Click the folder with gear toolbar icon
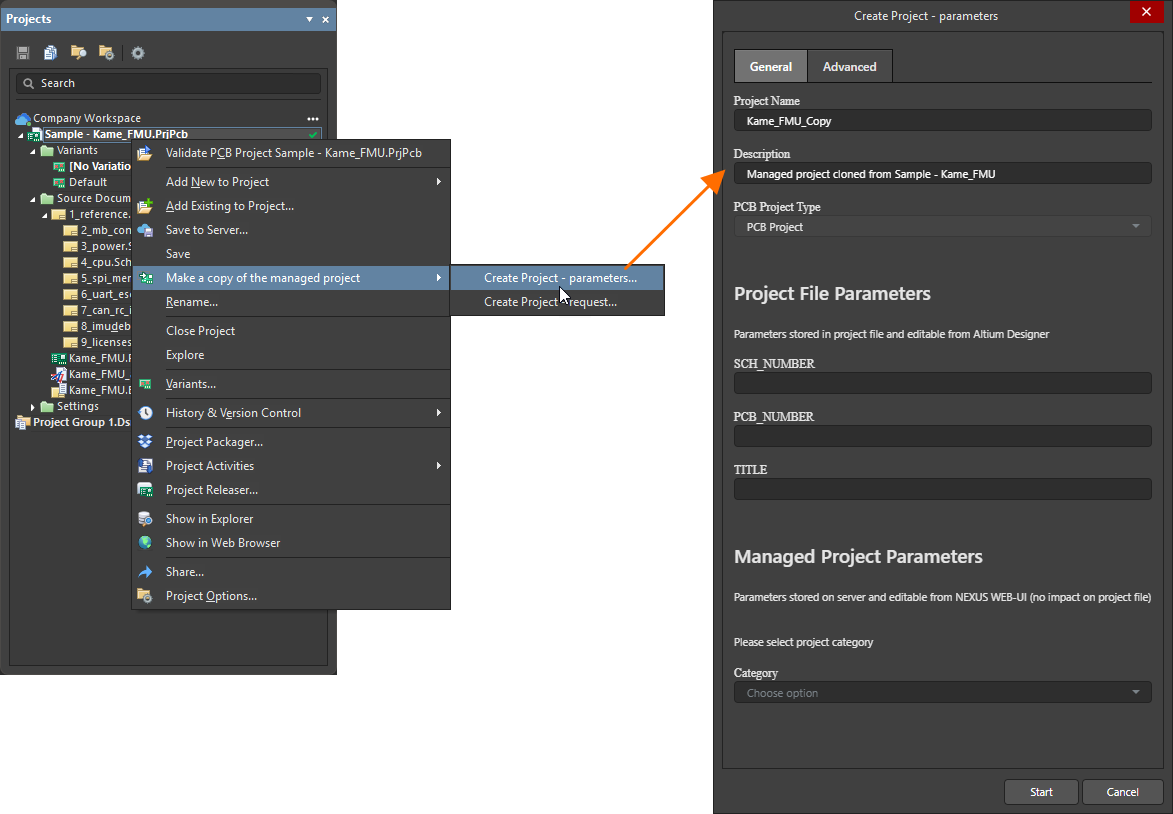 [106, 53]
